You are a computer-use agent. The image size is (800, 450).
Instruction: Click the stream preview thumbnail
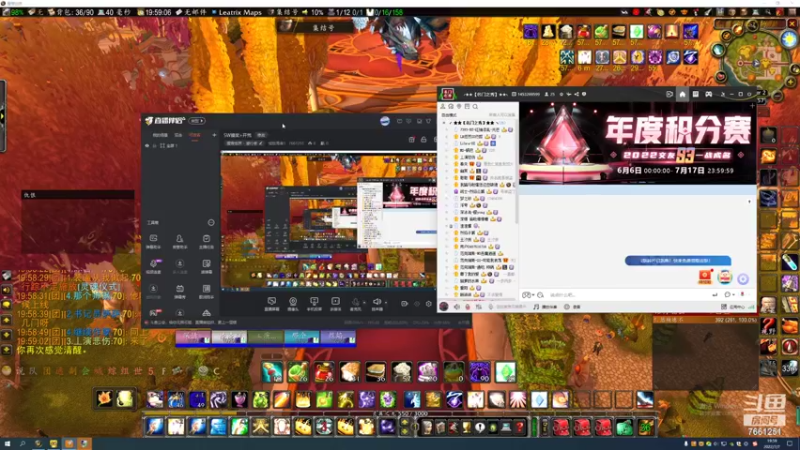pos(329,221)
